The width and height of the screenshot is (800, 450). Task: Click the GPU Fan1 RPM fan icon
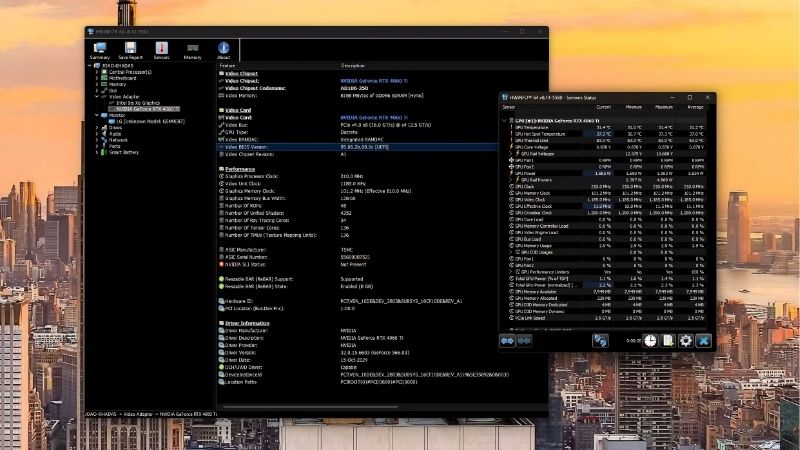point(511,160)
